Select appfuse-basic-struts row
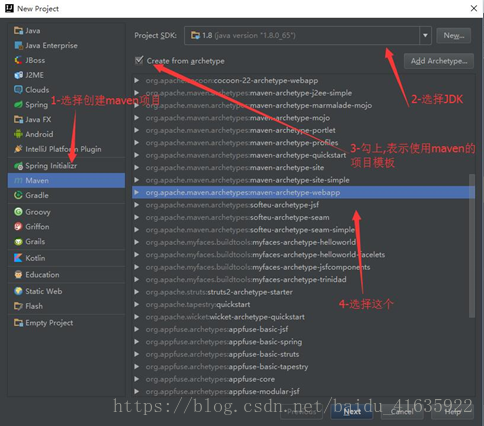The height and width of the screenshot is (426, 484). point(303,354)
